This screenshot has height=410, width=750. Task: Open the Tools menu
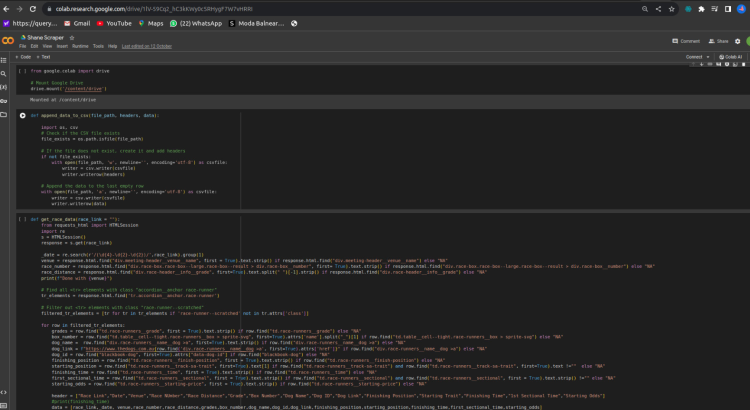point(98,46)
